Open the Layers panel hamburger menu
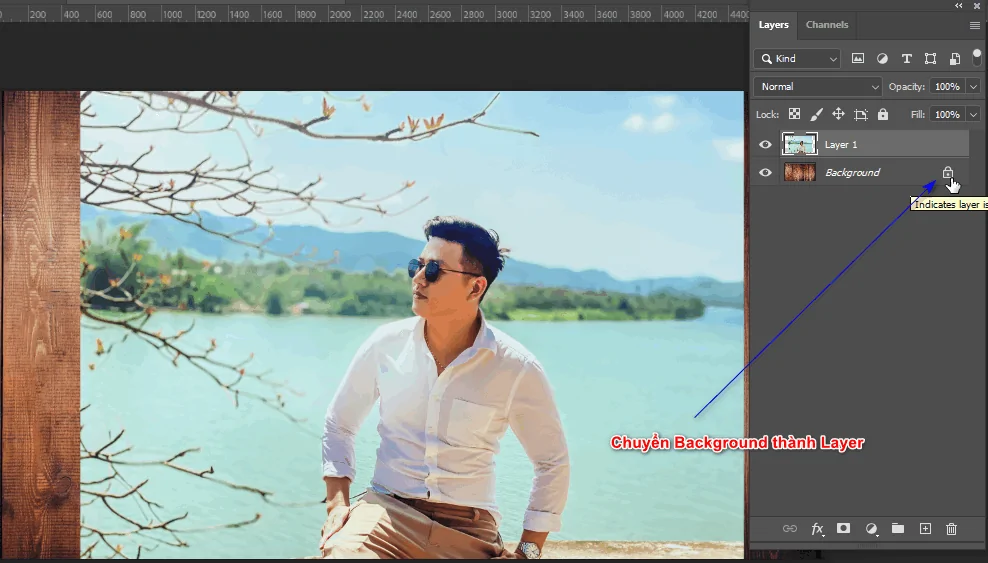The width and height of the screenshot is (988, 563). [974, 25]
